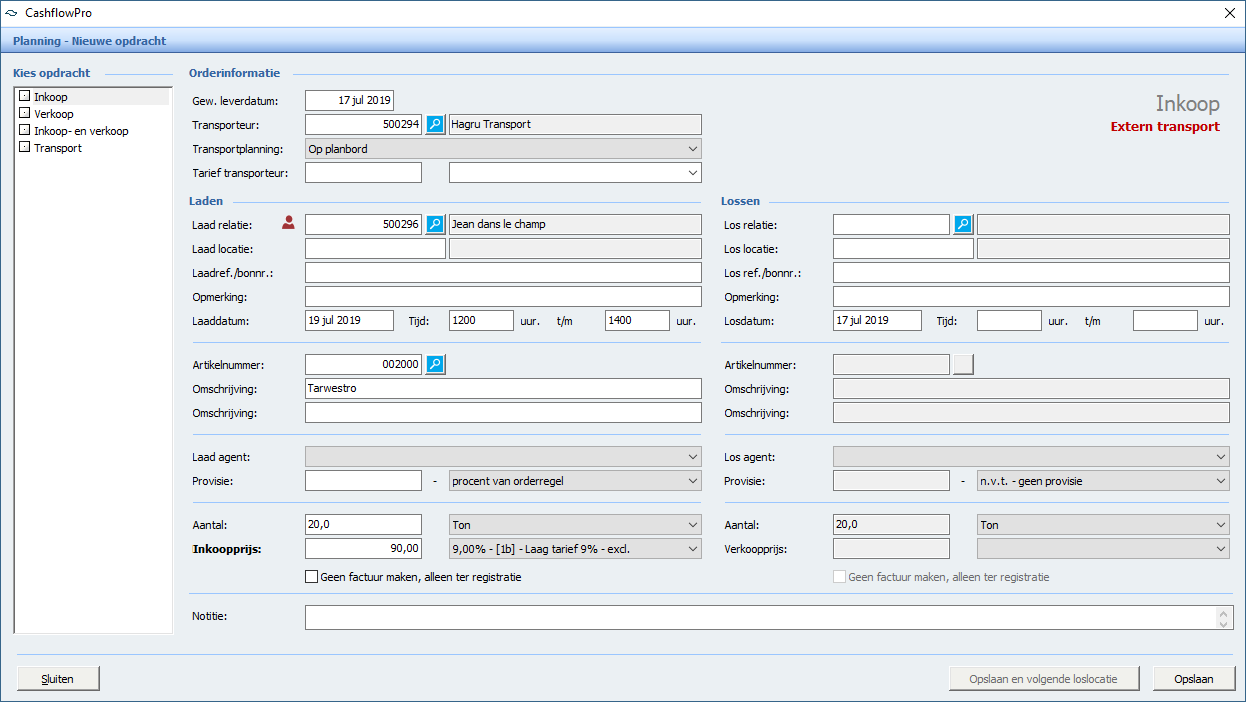Click the Losdatum field 17 jul 2019
1246x702 pixels.
(x=877, y=321)
